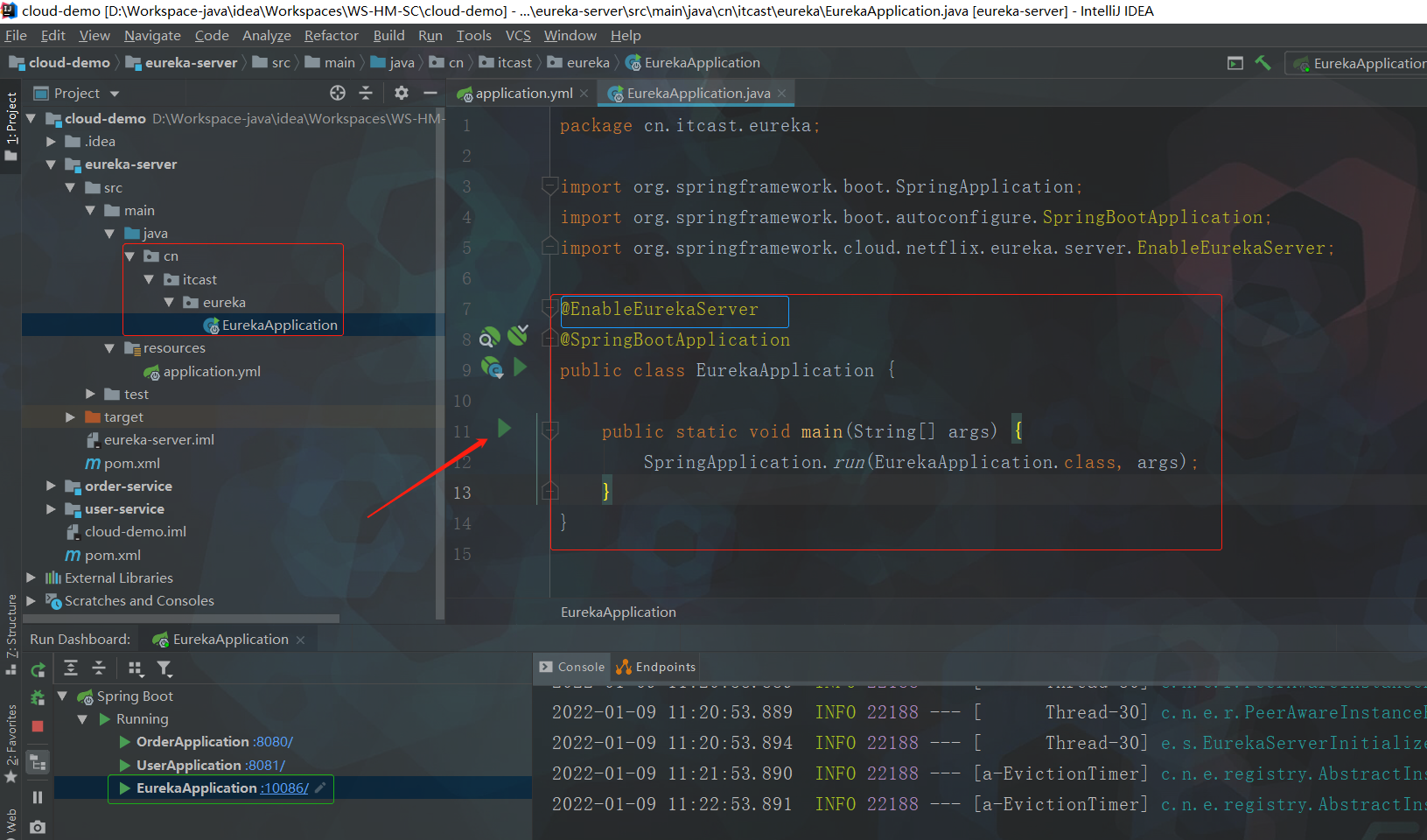Click the Build project hammer icon
Image resolution: width=1427 pixels, height=840 pixels.
(1263, 63)
